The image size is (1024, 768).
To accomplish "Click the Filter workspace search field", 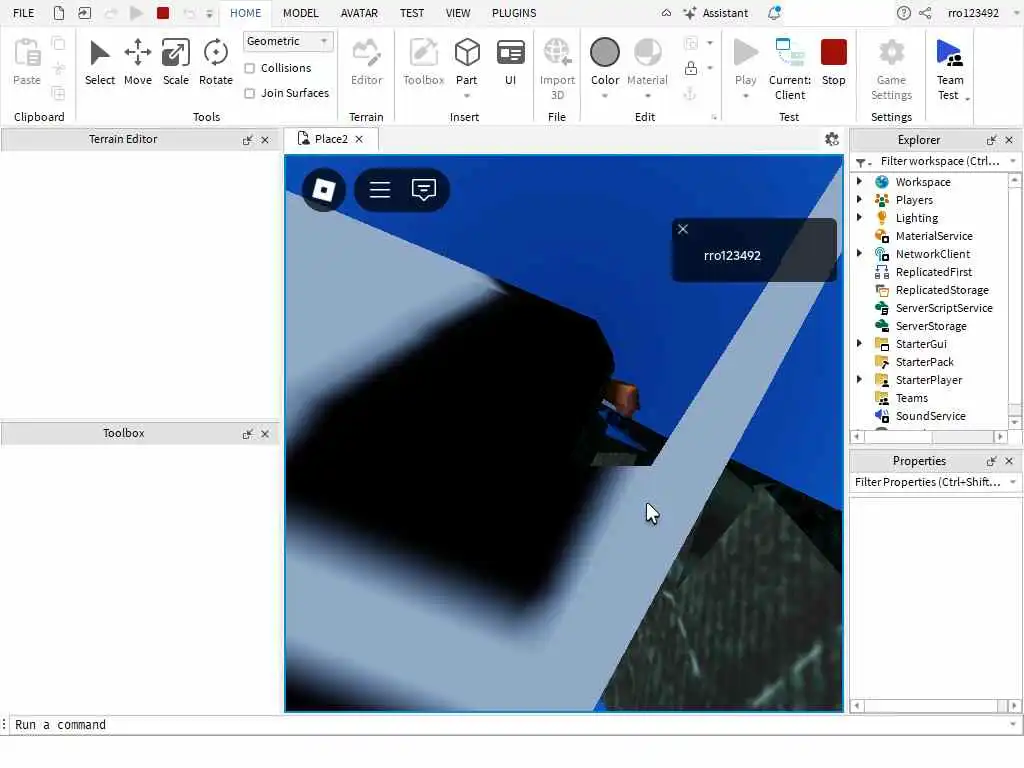I will (x=938, y=161).
